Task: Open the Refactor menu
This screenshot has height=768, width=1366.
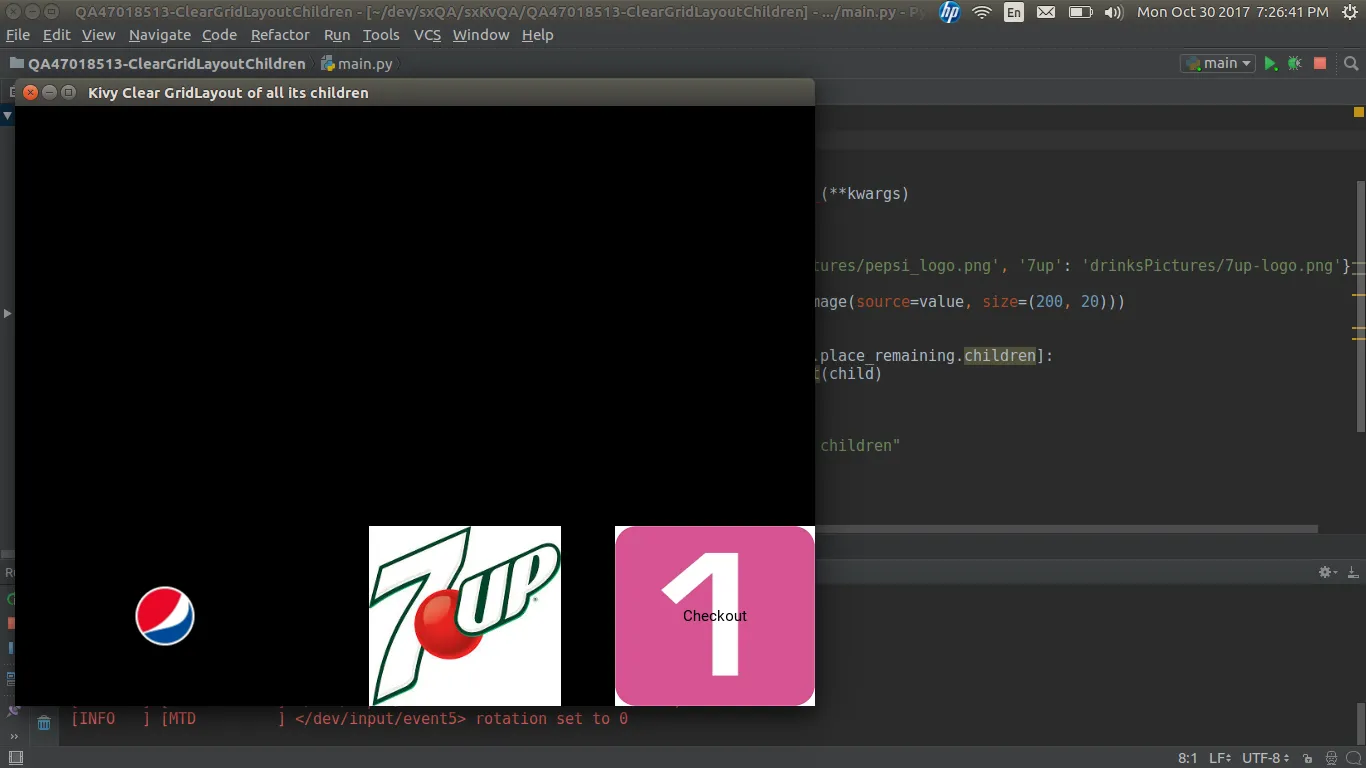Action: (280, 35)
